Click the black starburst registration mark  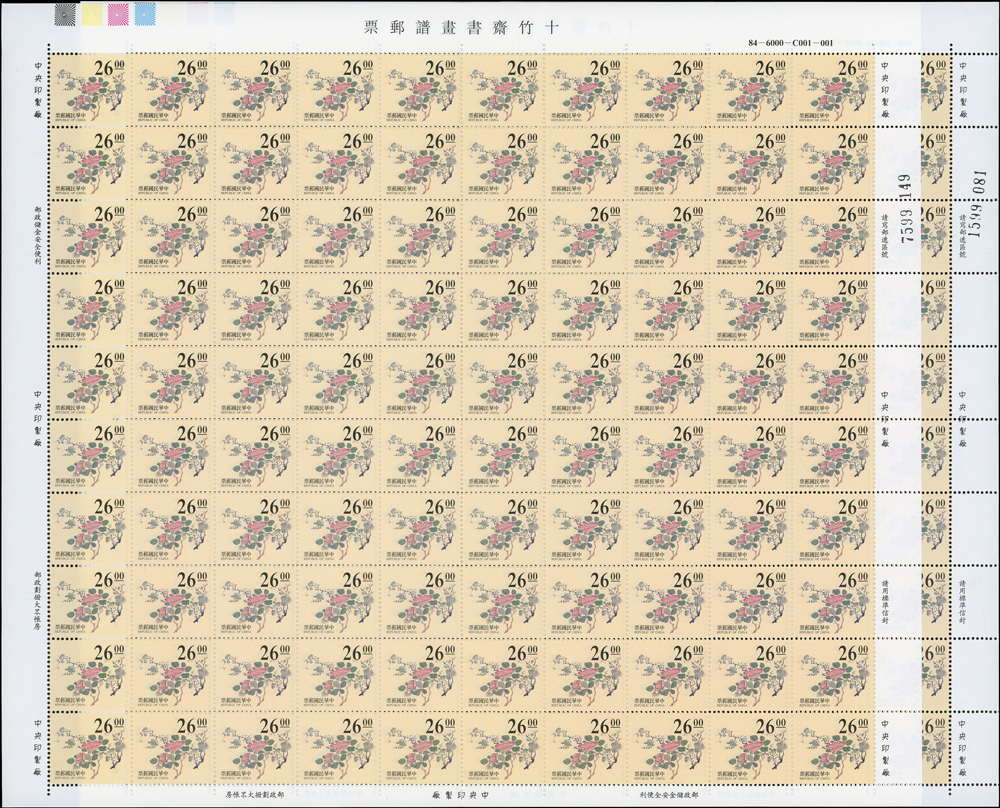pos(65,13)
